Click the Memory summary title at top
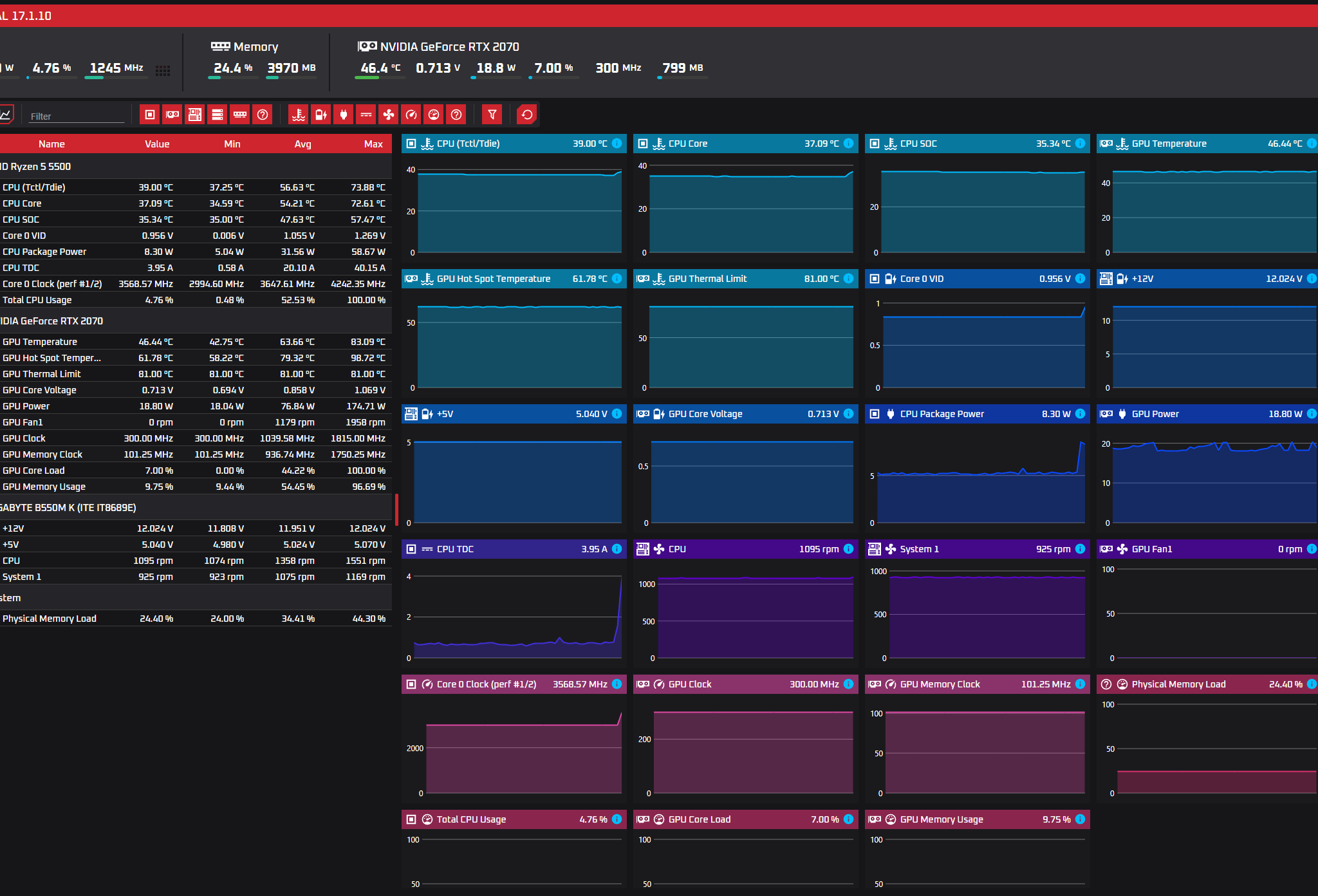1318x896 pixels. coord(256,46)
